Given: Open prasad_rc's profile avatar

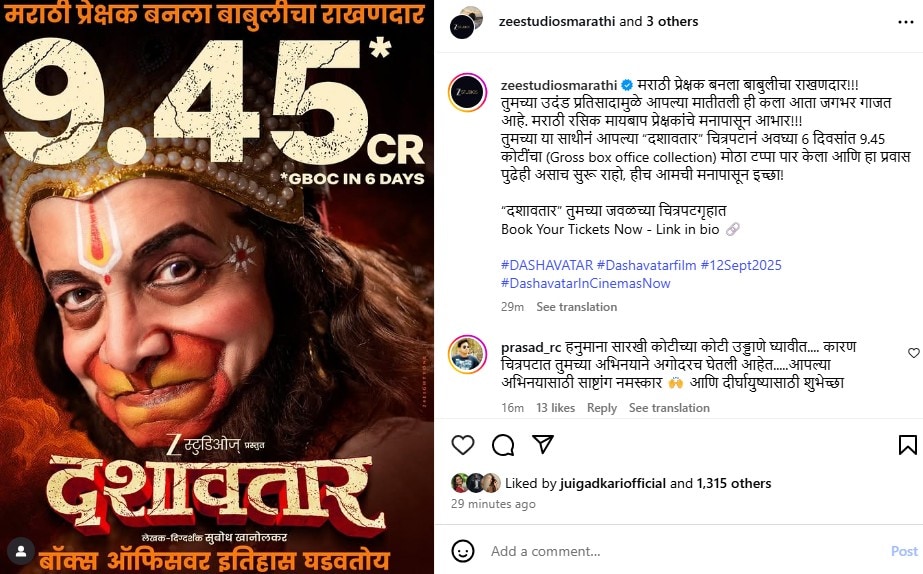Looking at the screenshot, I should click(x=467, y=355).
